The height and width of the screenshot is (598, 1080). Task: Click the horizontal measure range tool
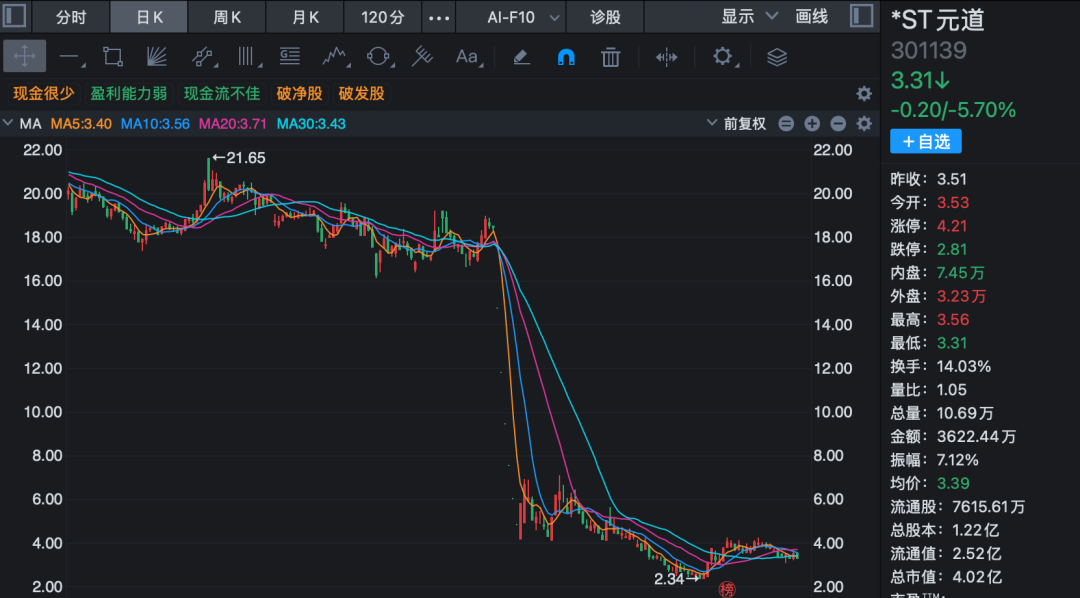[x=666, y=56]
